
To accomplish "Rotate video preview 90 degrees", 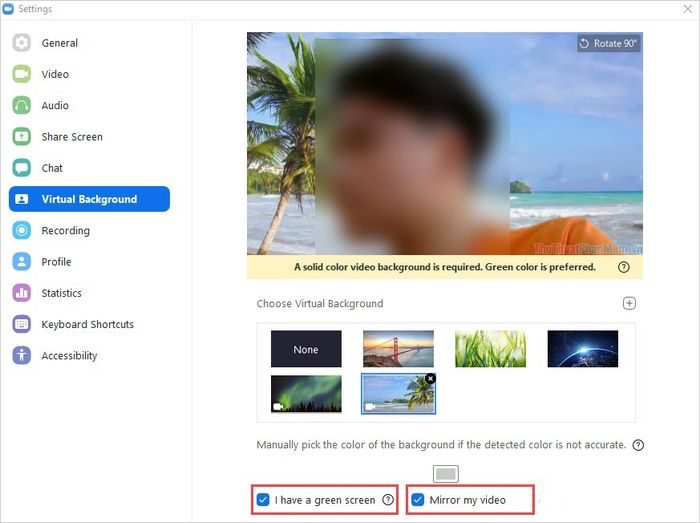I will (x=608, y=43).
